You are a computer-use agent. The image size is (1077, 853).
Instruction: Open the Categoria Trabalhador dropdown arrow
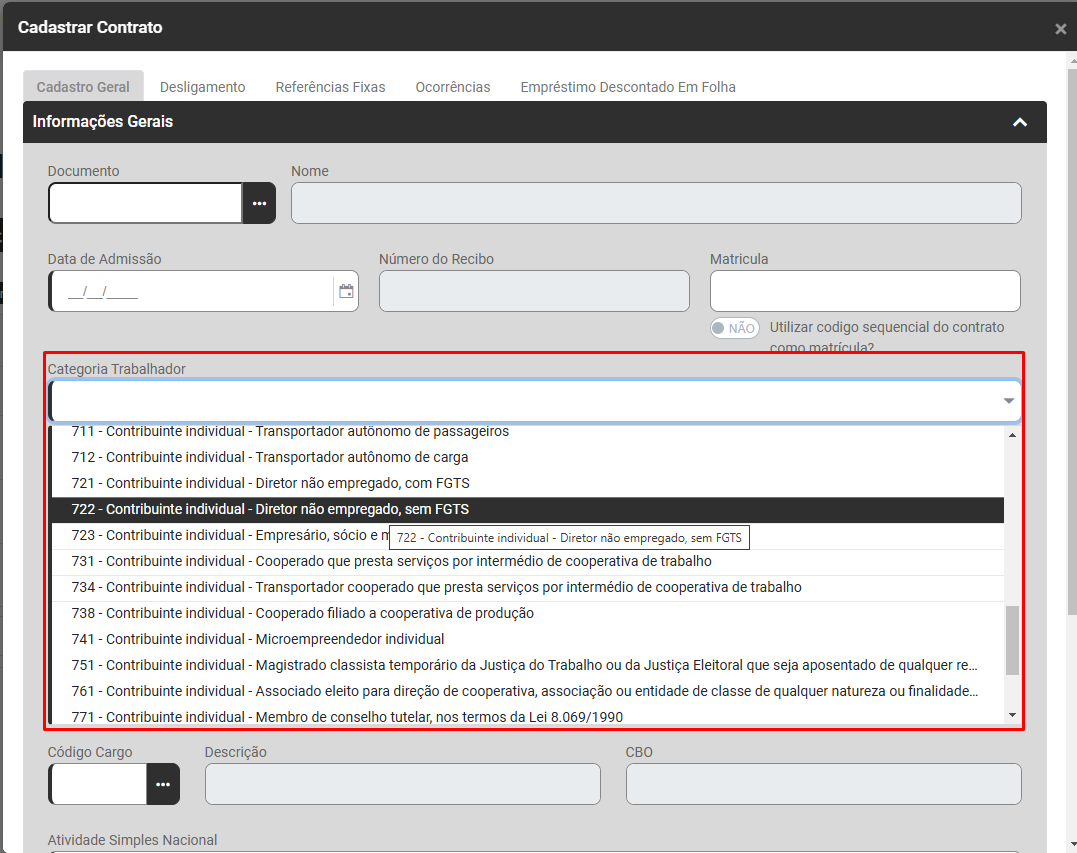coord(1008,401)
